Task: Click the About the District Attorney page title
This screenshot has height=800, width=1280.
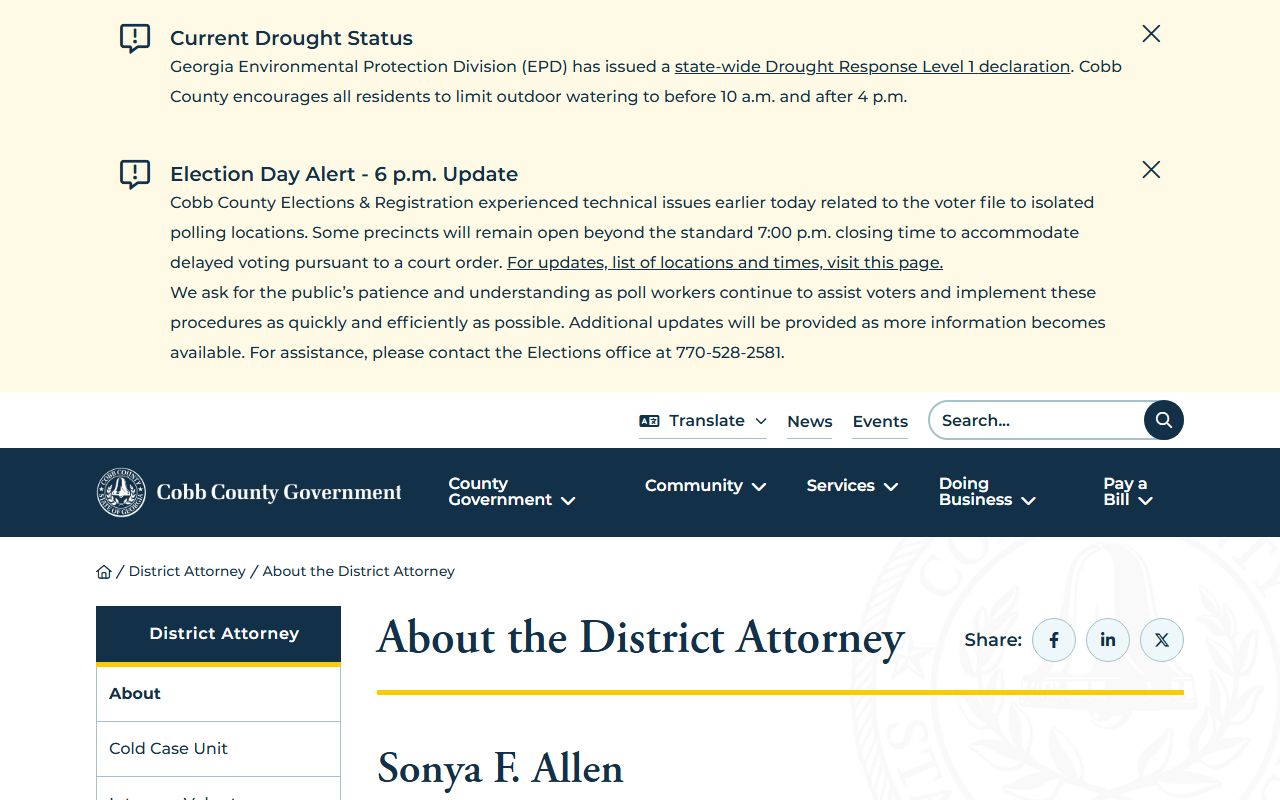Action: click(x=641, y=638)
